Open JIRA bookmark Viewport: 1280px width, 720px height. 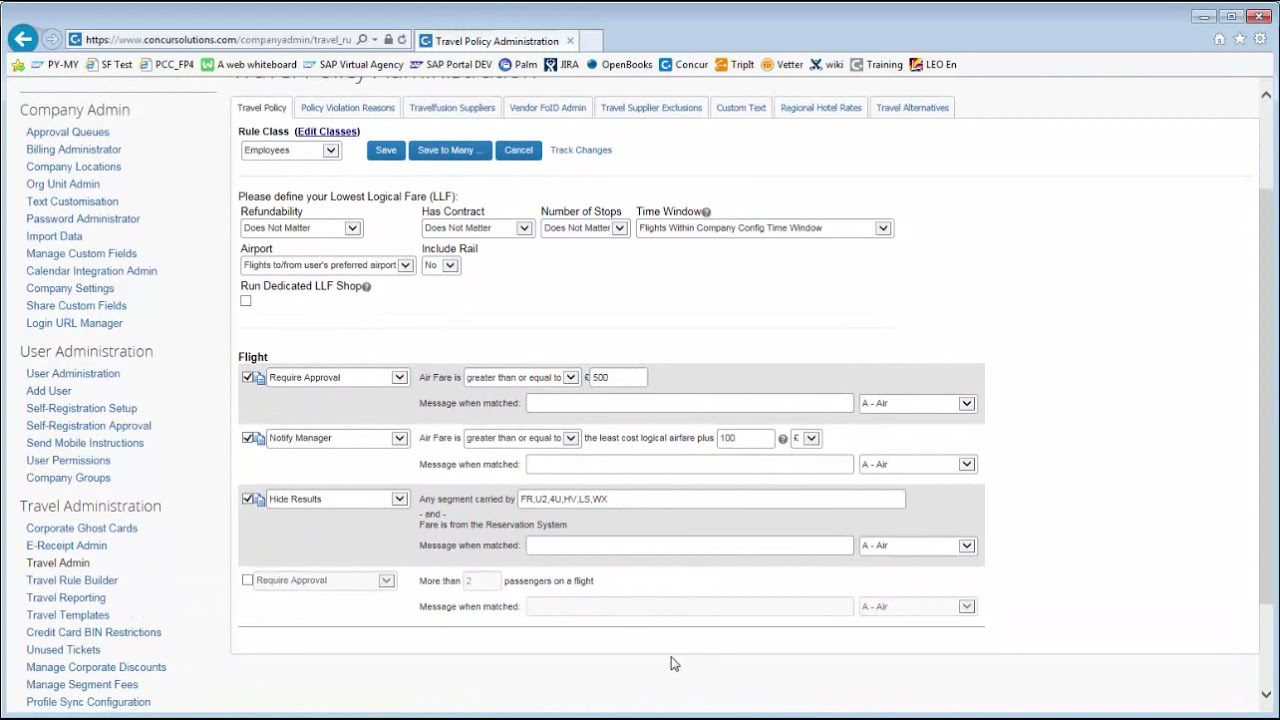coord(561,65)
